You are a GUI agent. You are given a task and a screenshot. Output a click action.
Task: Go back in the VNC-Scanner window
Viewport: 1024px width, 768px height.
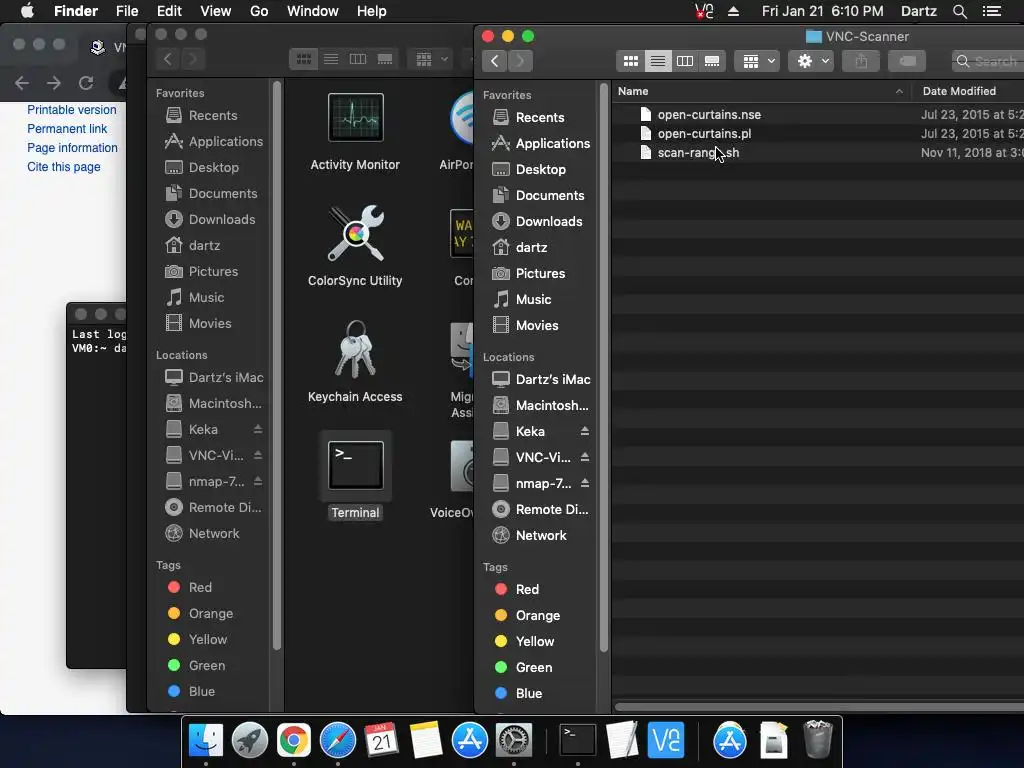click(x=495, y=61)
